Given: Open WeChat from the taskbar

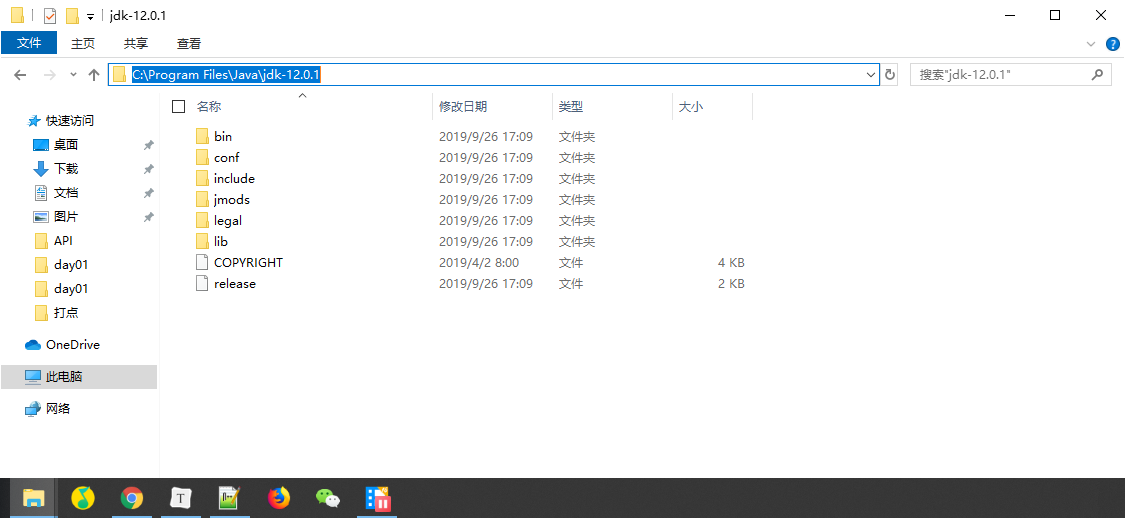Looking at the screenshot, I should (x=328, y=498).
